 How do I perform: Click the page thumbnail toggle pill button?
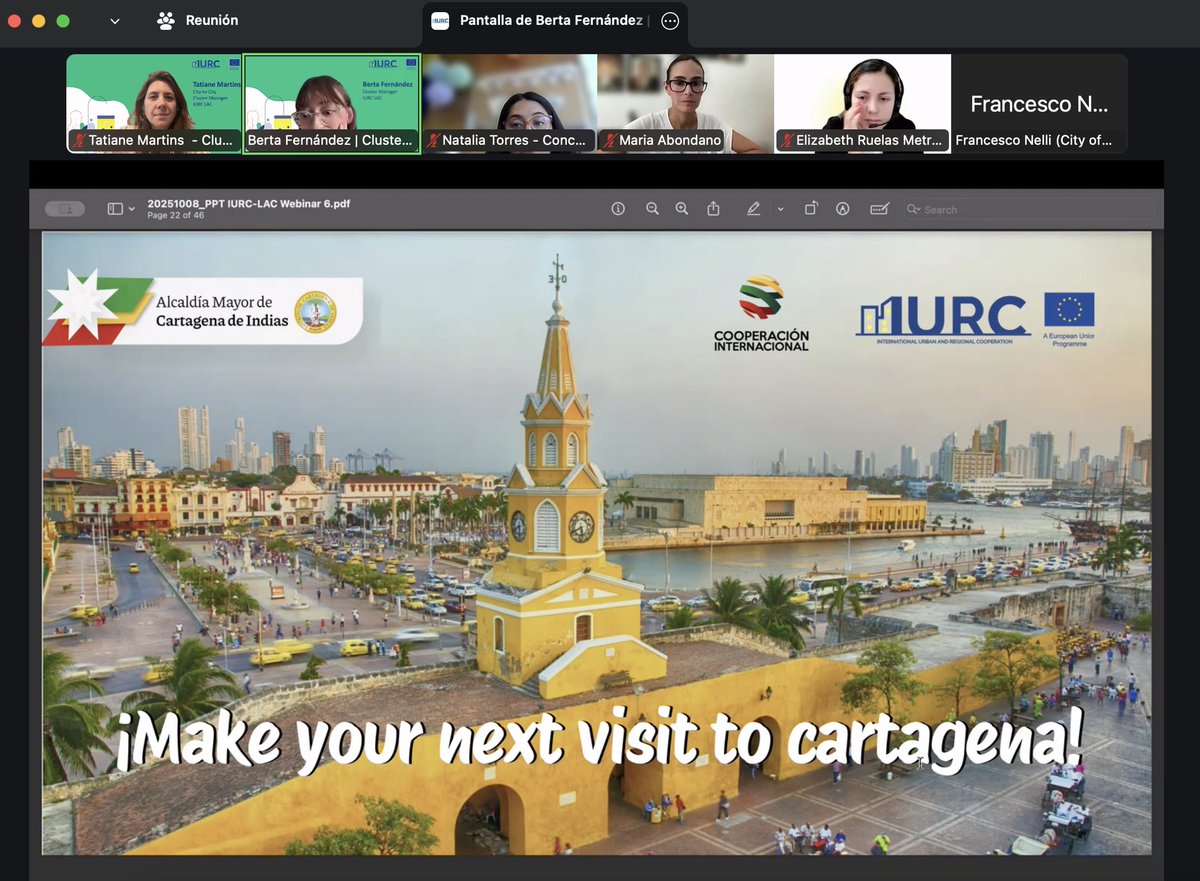pos(64,208)
